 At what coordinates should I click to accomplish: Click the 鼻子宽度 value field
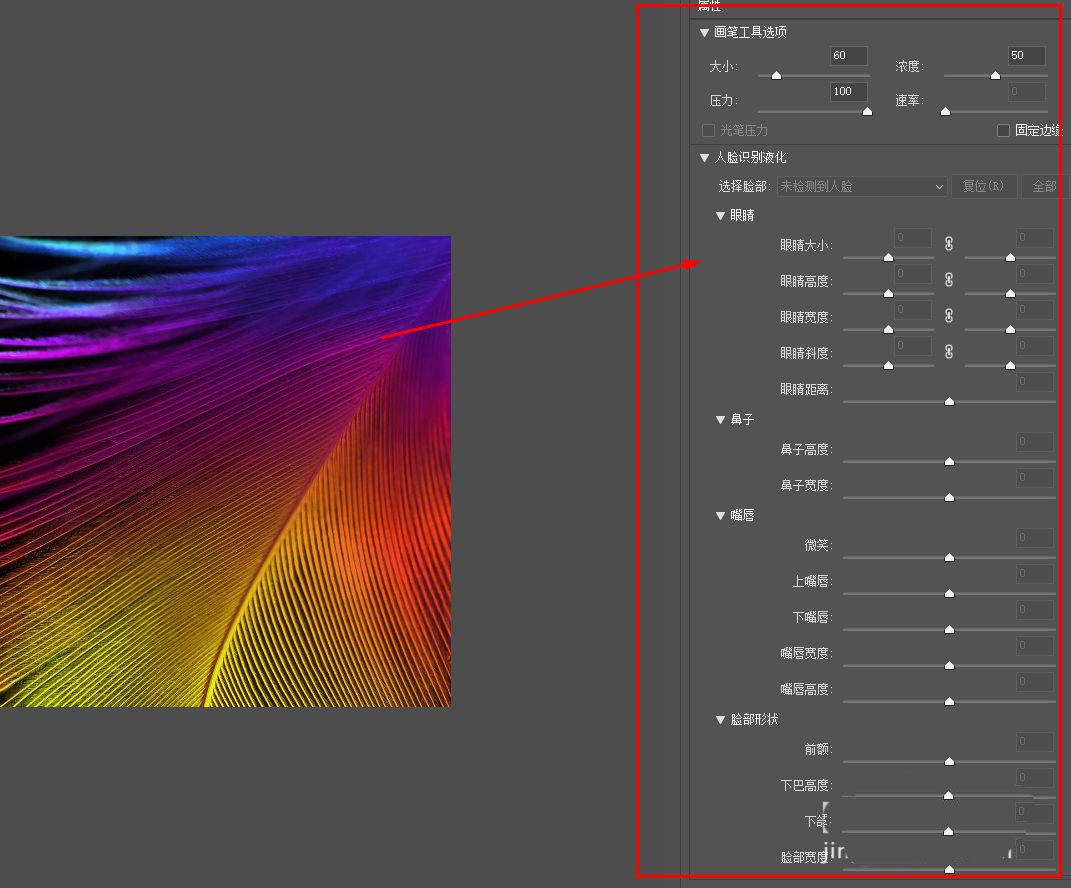point(1035,477)
